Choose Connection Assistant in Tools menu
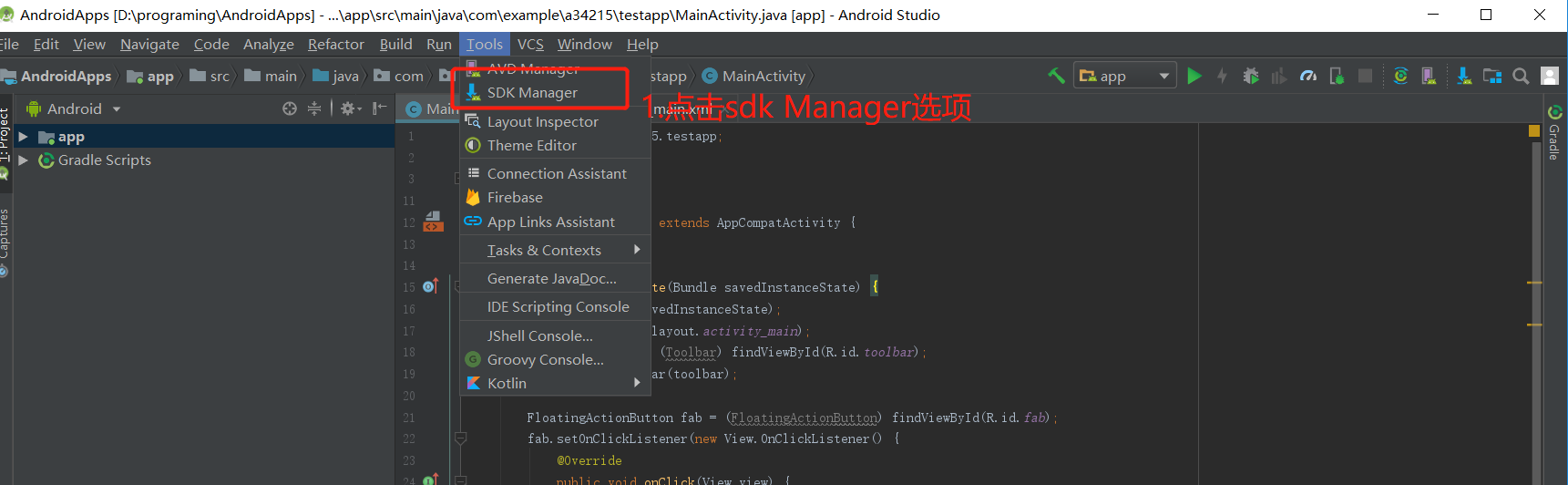Image resolution: width=1568 pixels, height=485 pixels. (x=555, y=174)
